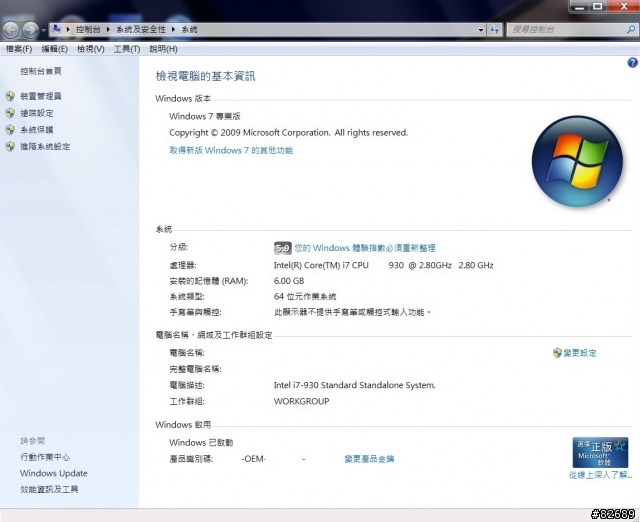Image resolution: width=640 pixels, height=522 pixels.
Task: Open 裝置管理員 from sidebar
Action: [41, 96]
